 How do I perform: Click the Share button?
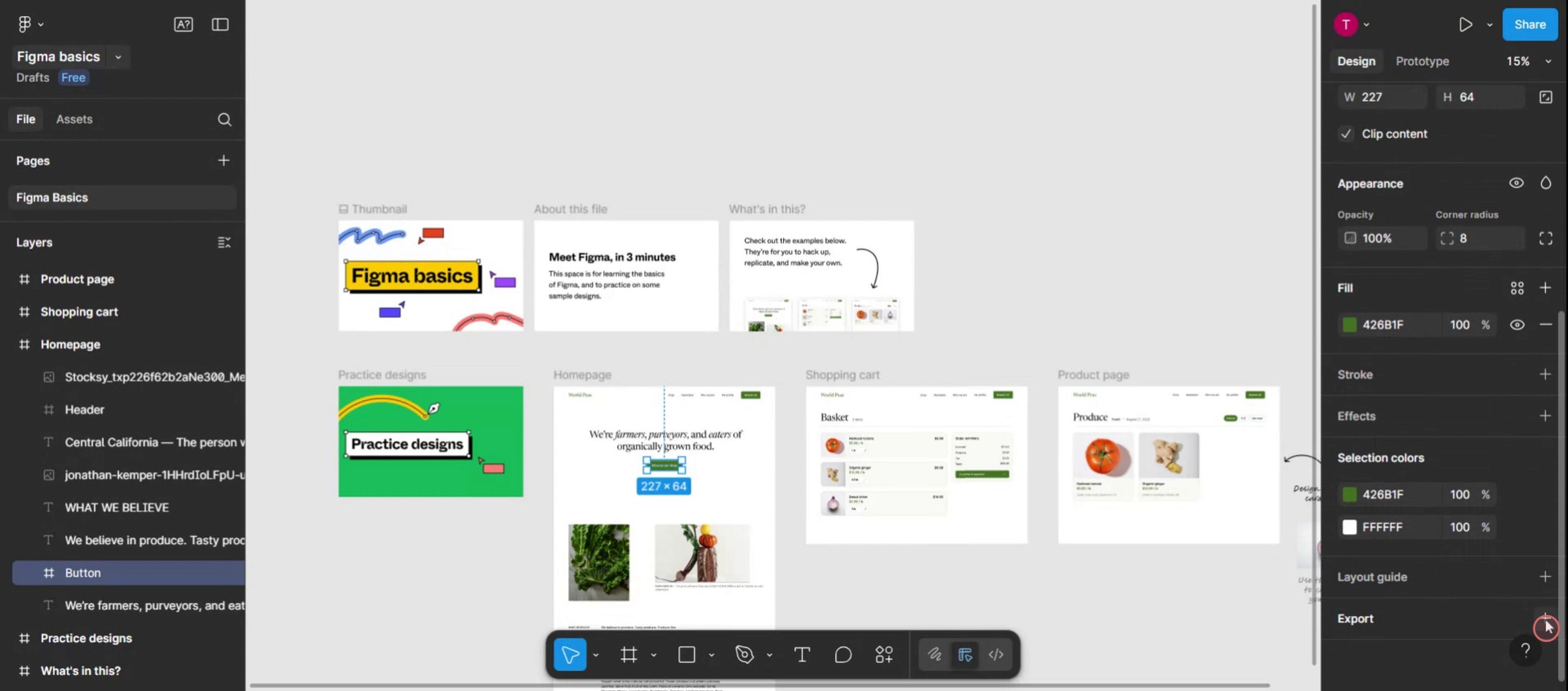point(1529,24)
